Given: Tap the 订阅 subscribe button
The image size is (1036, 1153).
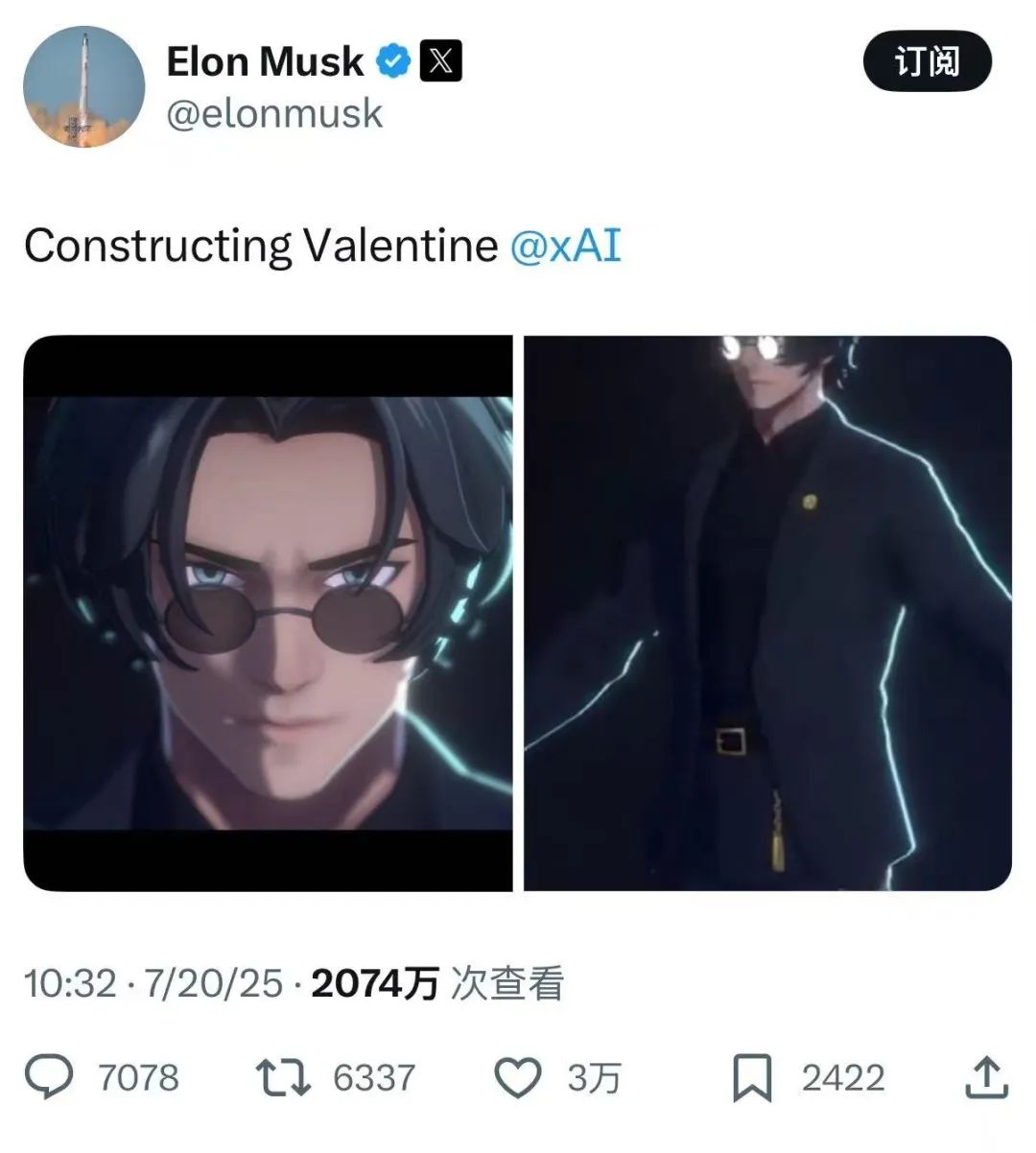Looking at the screenshot, I should point(927,60).
